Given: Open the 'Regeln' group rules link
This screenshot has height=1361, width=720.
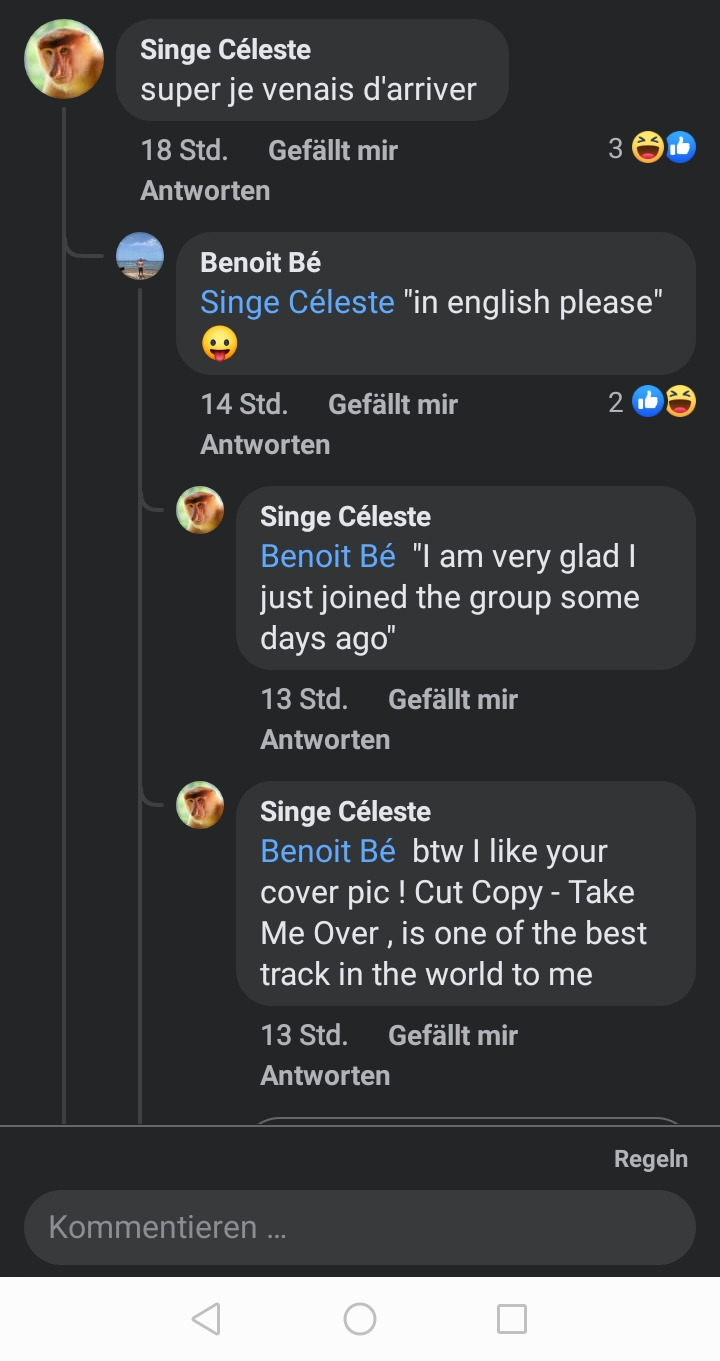Looking at the screenshot, I should (x=651, y=1159).
